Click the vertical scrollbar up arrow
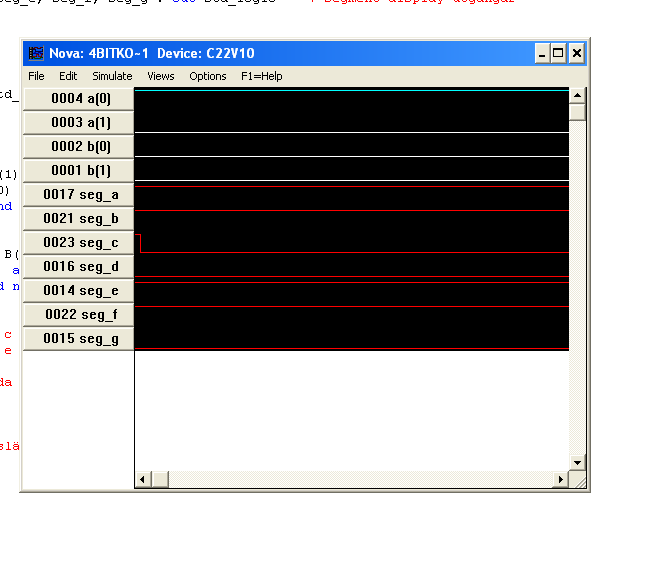This screenshot has height=565, width=667. [577, 96]
